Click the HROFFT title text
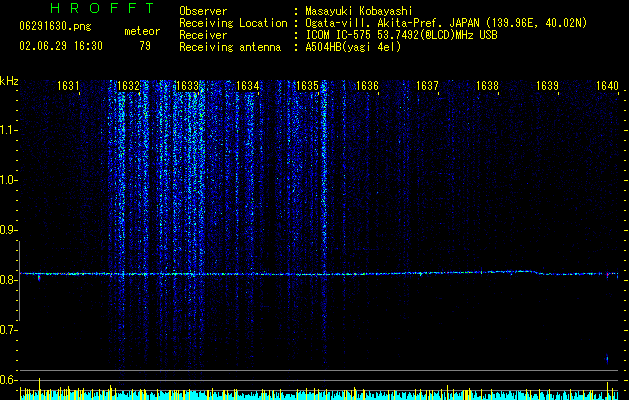 pyautogui.click(x=102, y=8)
